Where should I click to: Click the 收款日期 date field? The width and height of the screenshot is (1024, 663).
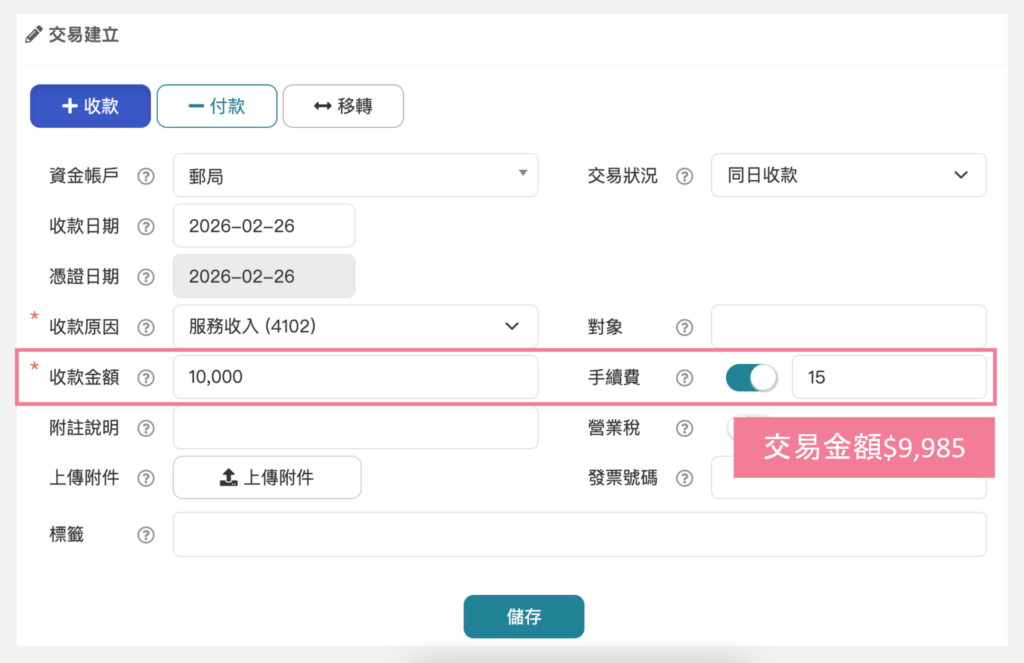point(264,226)
